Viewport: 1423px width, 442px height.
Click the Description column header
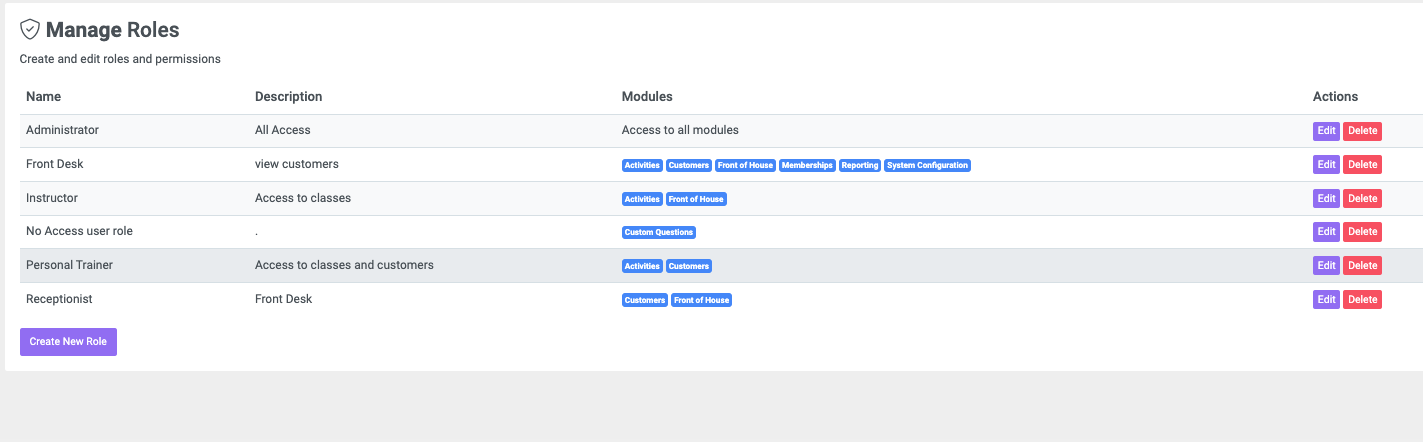pyautogui.click(x=289, y=97)
